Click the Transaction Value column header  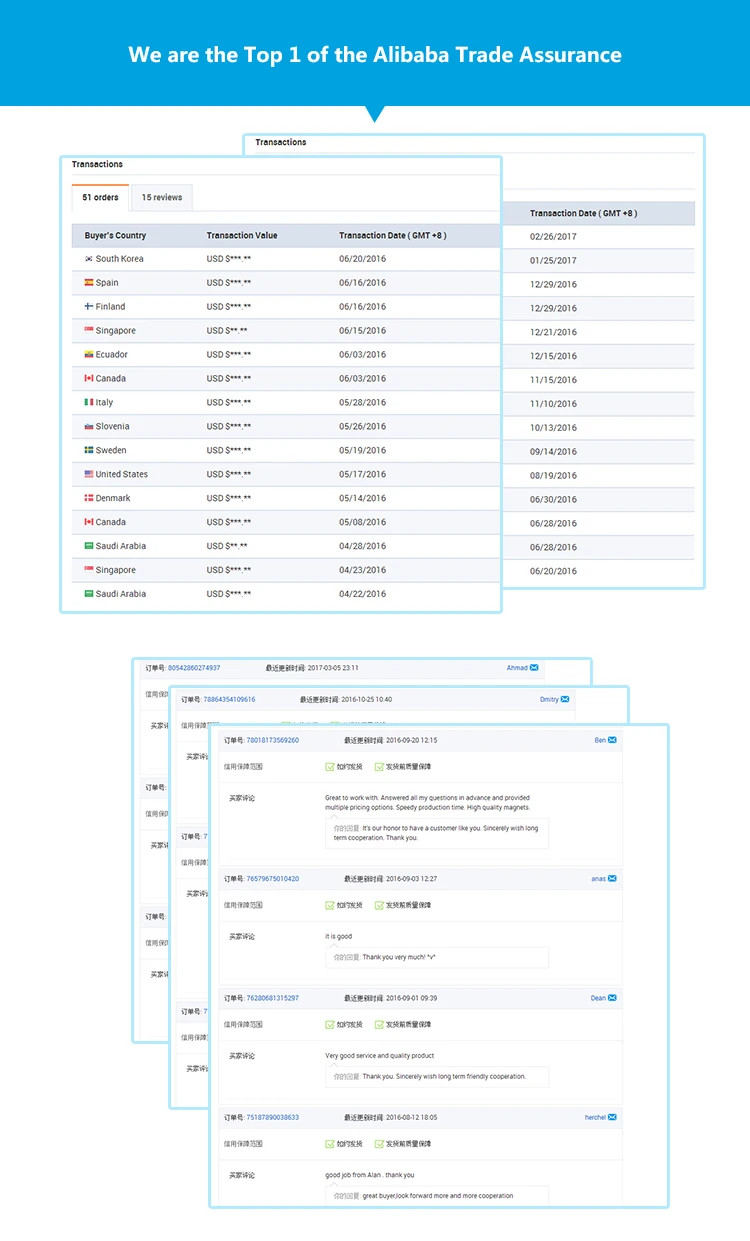click(242, 236)
